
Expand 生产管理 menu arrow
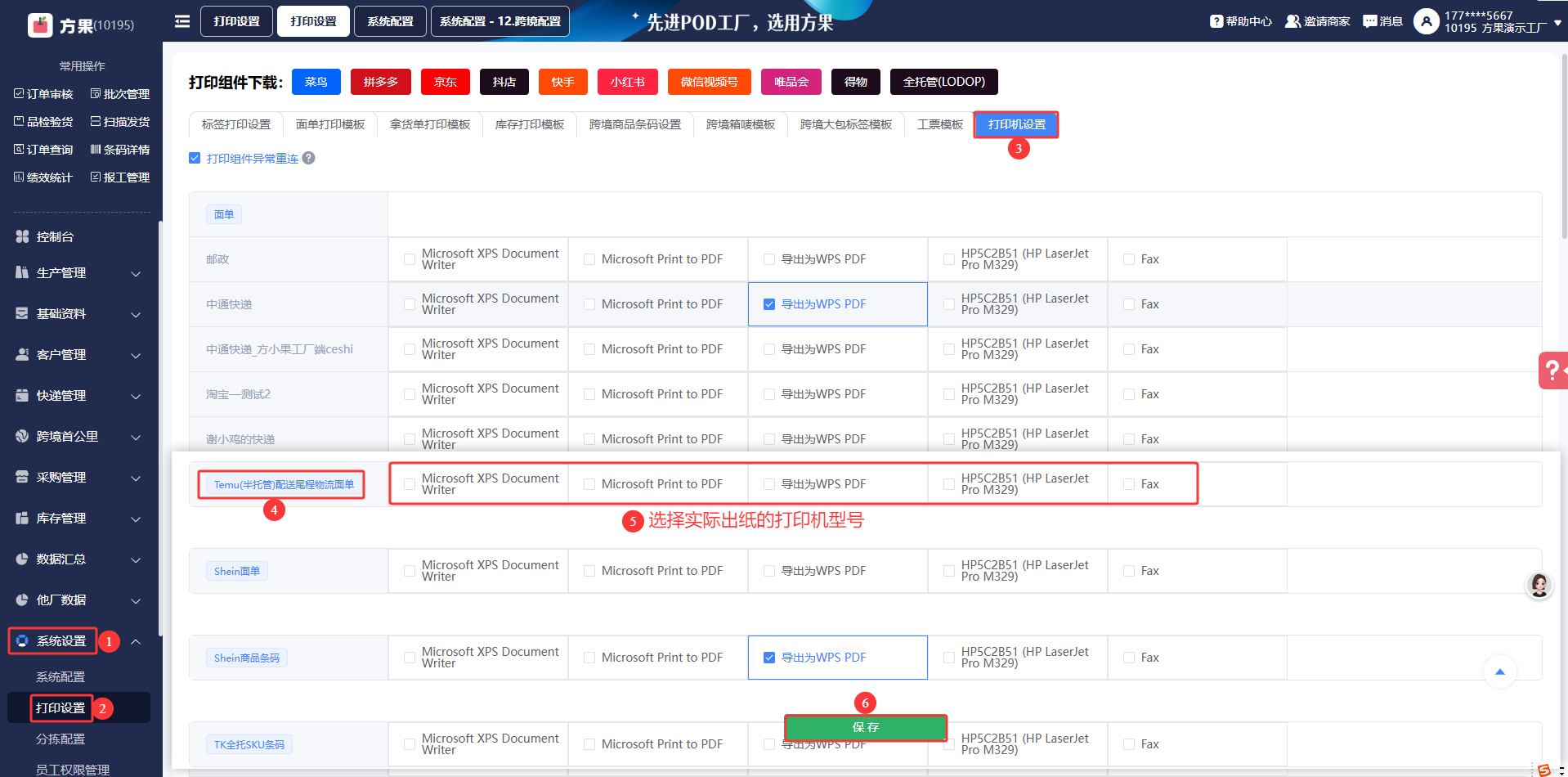pyautogui.click(x=136, y=273)
